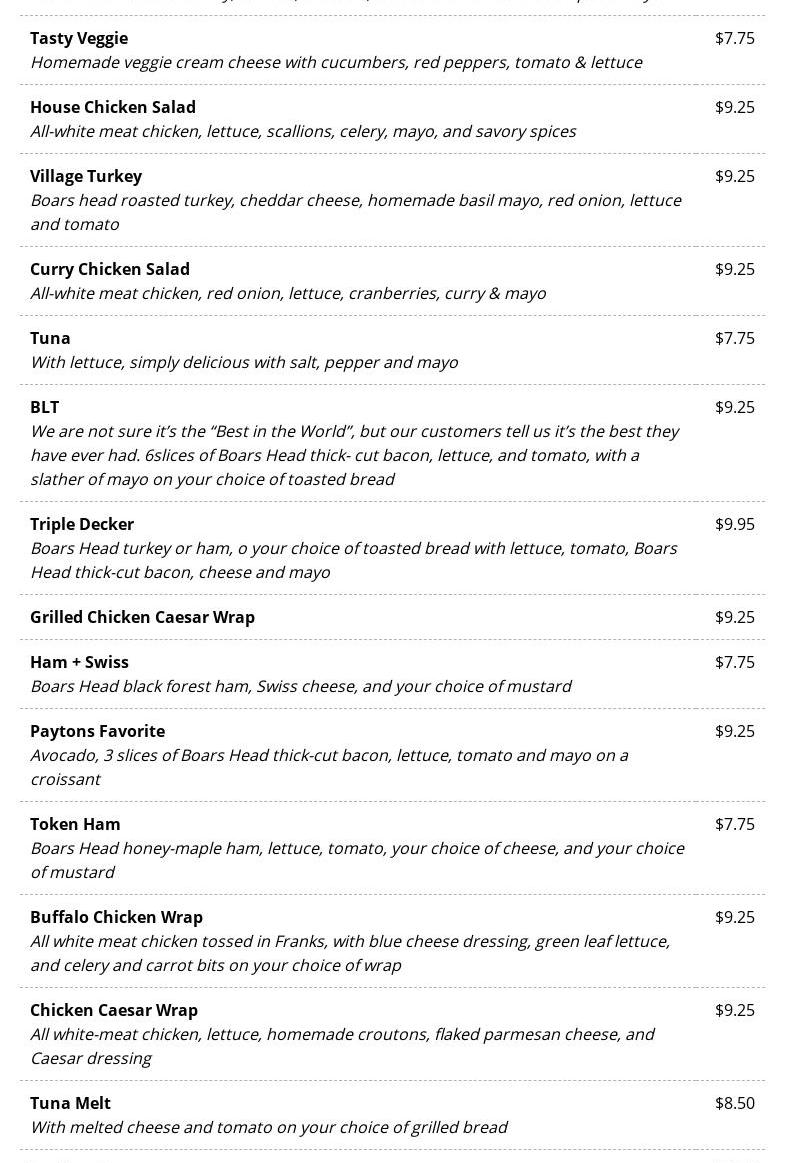Select the Paytons Favorite heading
The height and width of the screenshot is (1163, 785).
pyautogui.click(x=97, y=731)
